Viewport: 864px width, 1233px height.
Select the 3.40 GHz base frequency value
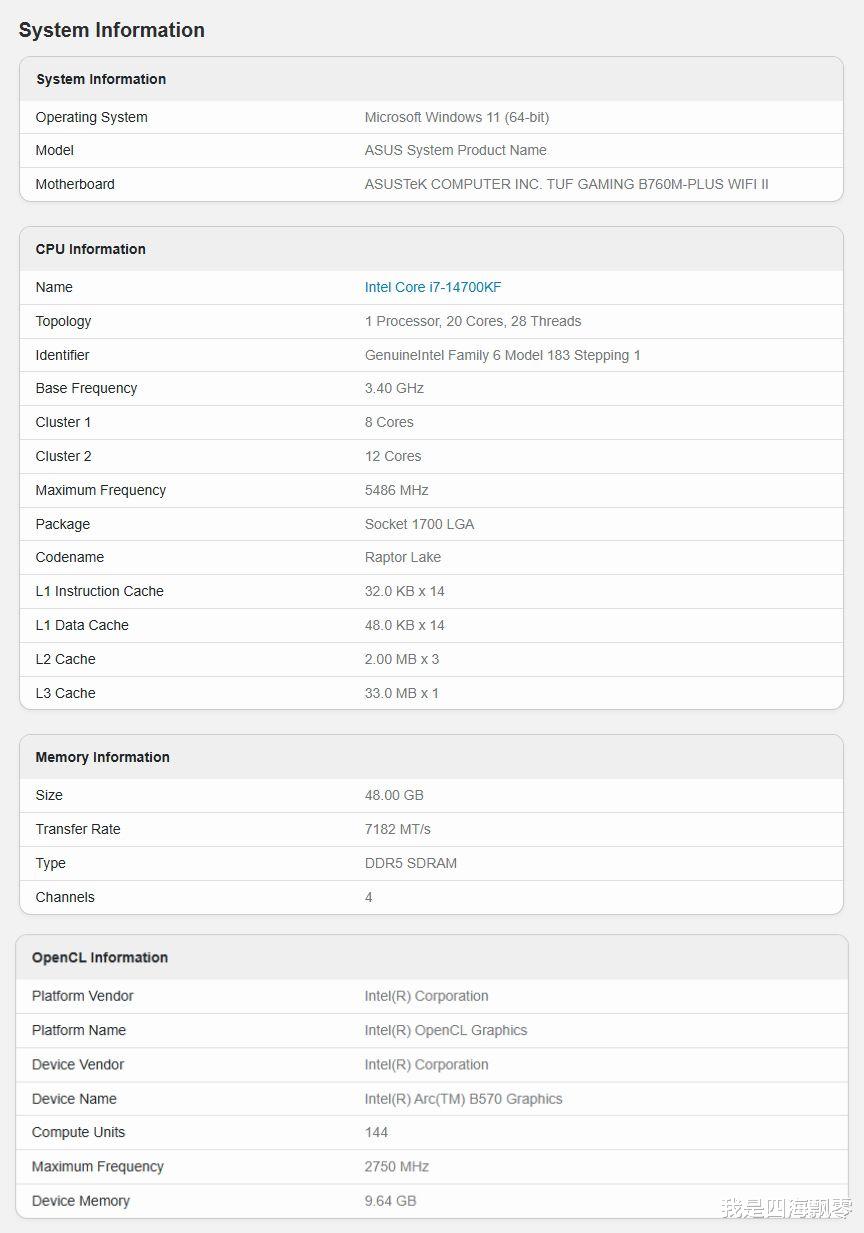pyautogui.click(x=394, y=388)
